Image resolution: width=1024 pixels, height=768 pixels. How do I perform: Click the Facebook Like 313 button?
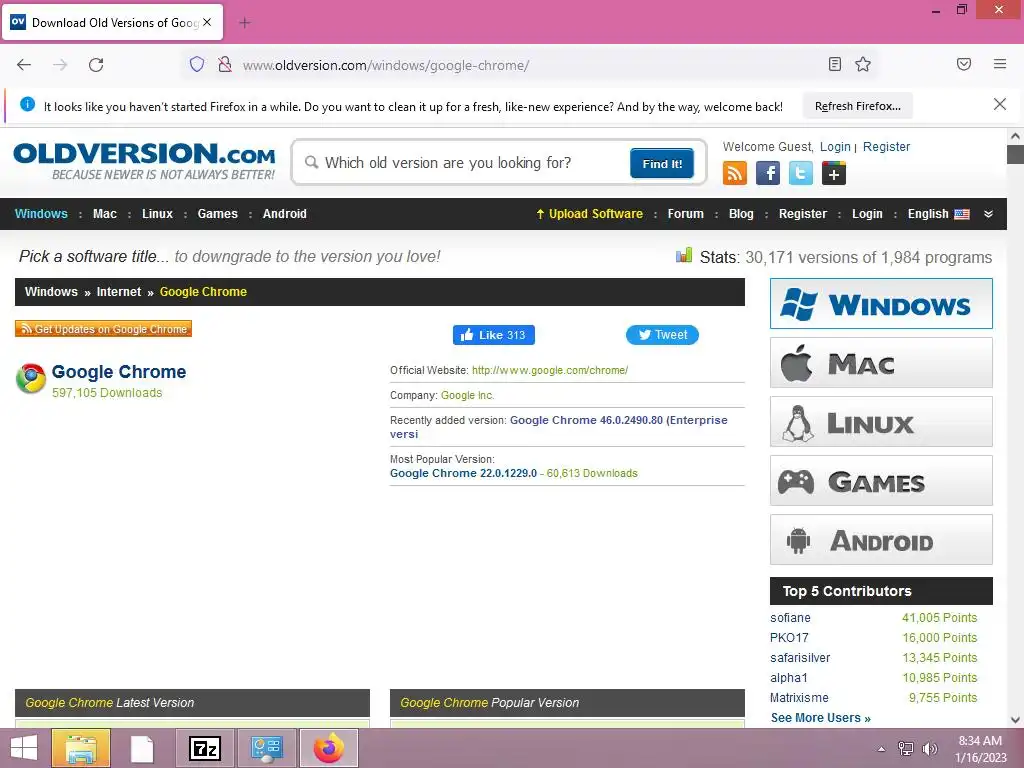click(494, 335)
